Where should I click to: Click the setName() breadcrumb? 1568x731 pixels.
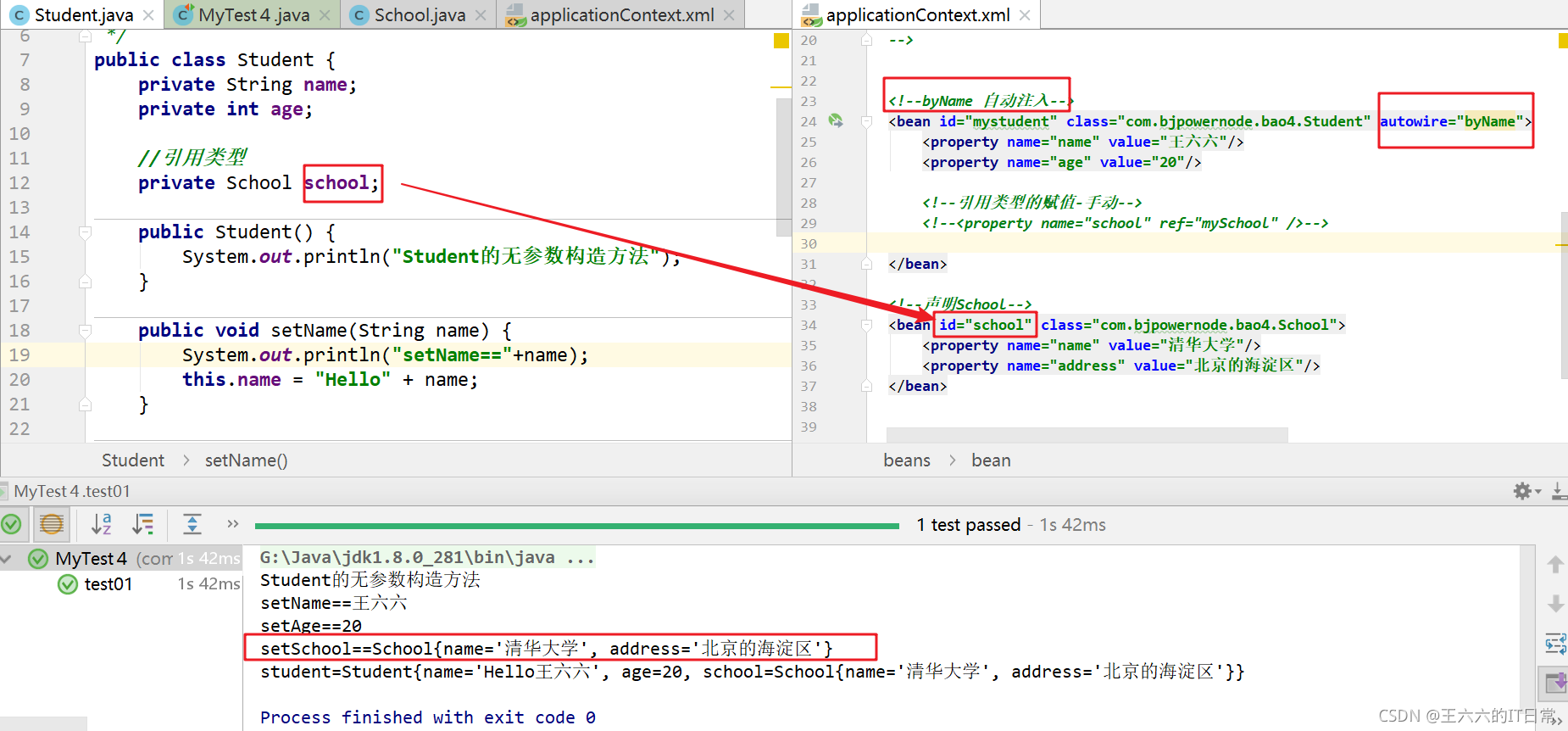pos(246,460)
